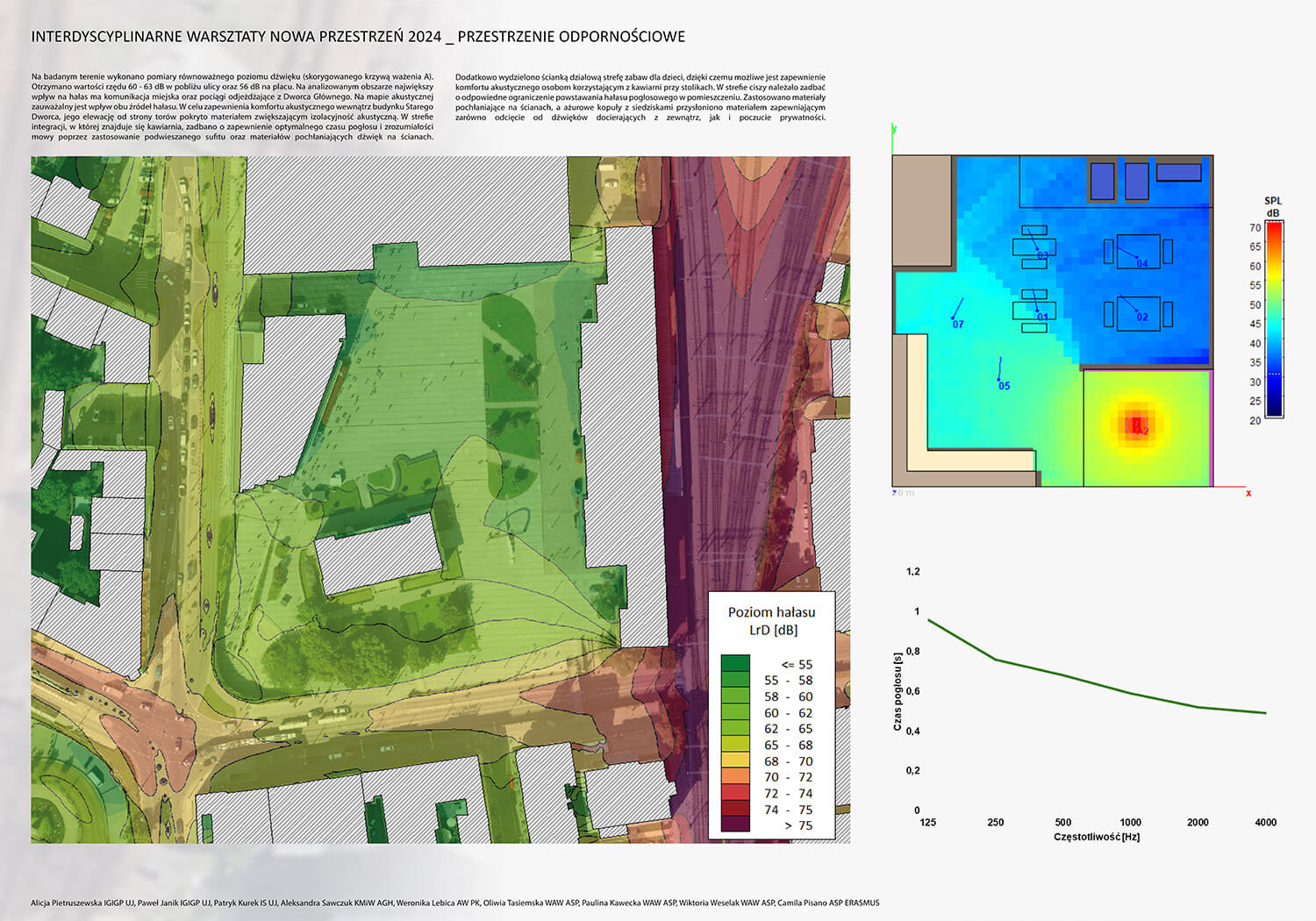Click the 'Poziom hałasu LrD [dB]' legend title
This screenshot has width=1316, height=921.
[771, 621]
